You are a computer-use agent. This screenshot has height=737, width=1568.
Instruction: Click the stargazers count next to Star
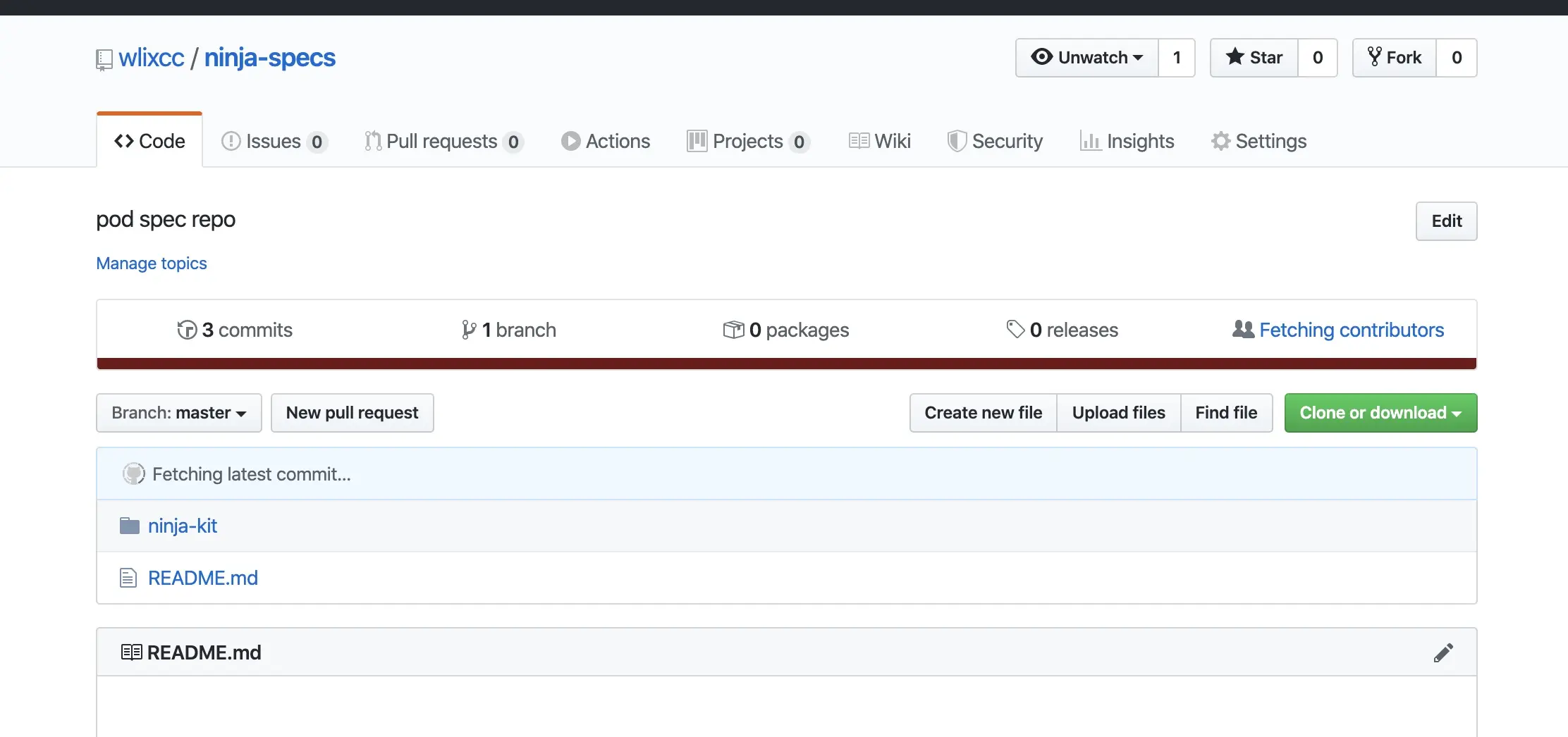(x=1318, y=58)
